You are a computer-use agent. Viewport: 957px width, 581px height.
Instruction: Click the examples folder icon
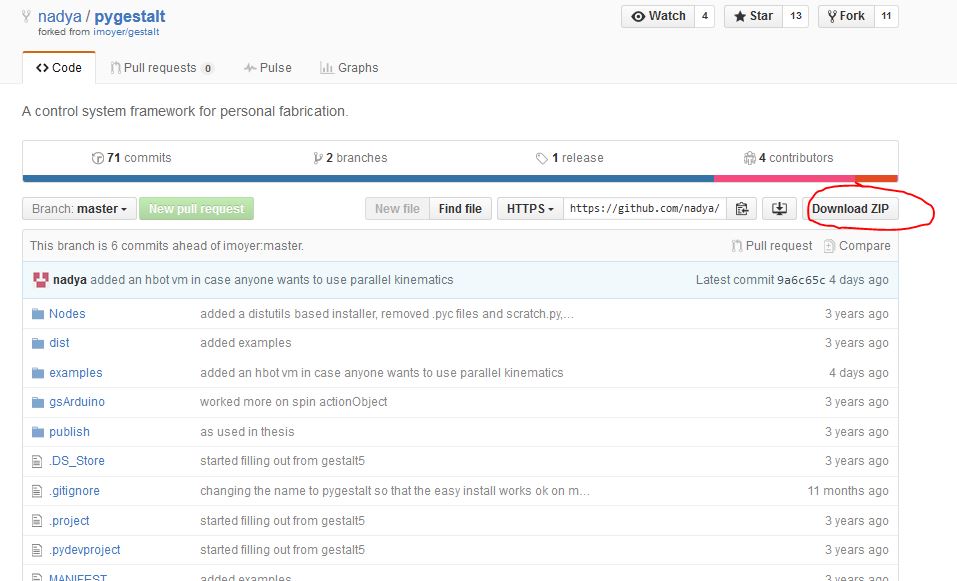point(38,373)
